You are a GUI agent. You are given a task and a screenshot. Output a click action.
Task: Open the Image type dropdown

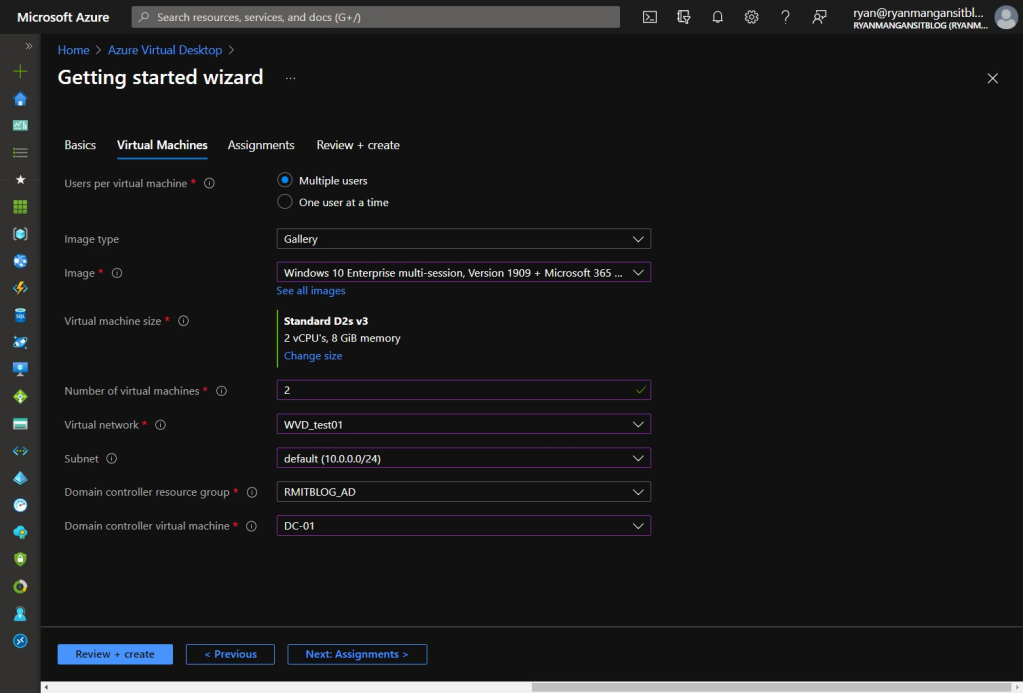click(463, 239)
